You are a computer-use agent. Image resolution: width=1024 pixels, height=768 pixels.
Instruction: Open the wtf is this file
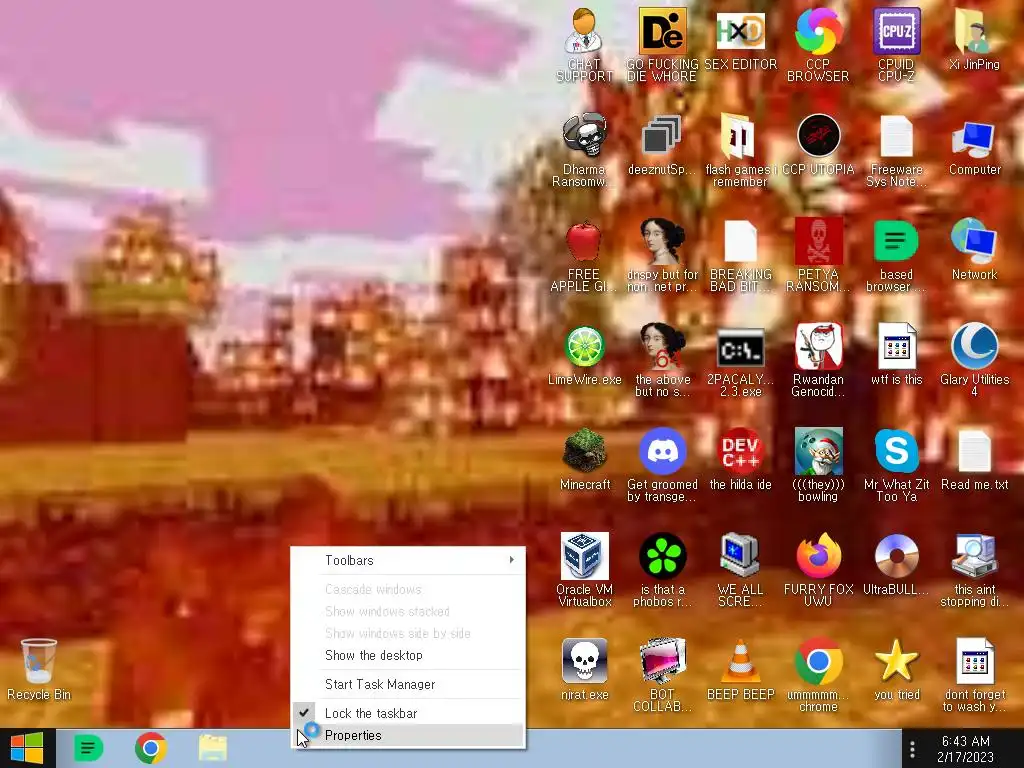point(896,355)
